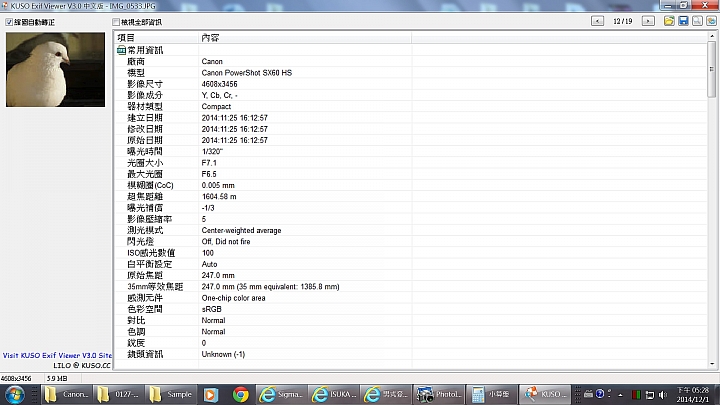Switch to the Sigma Internet Explorer window
The image size is (720, 405).
[x=281, y=394]
